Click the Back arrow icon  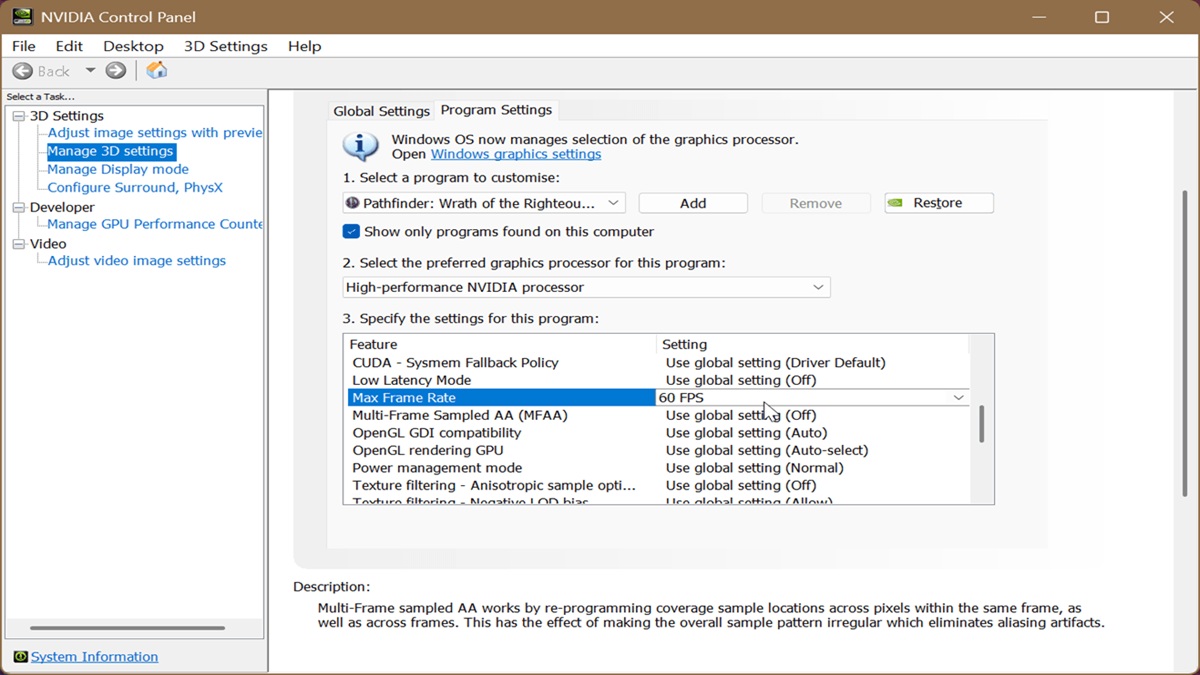click(x=22, y=71)
